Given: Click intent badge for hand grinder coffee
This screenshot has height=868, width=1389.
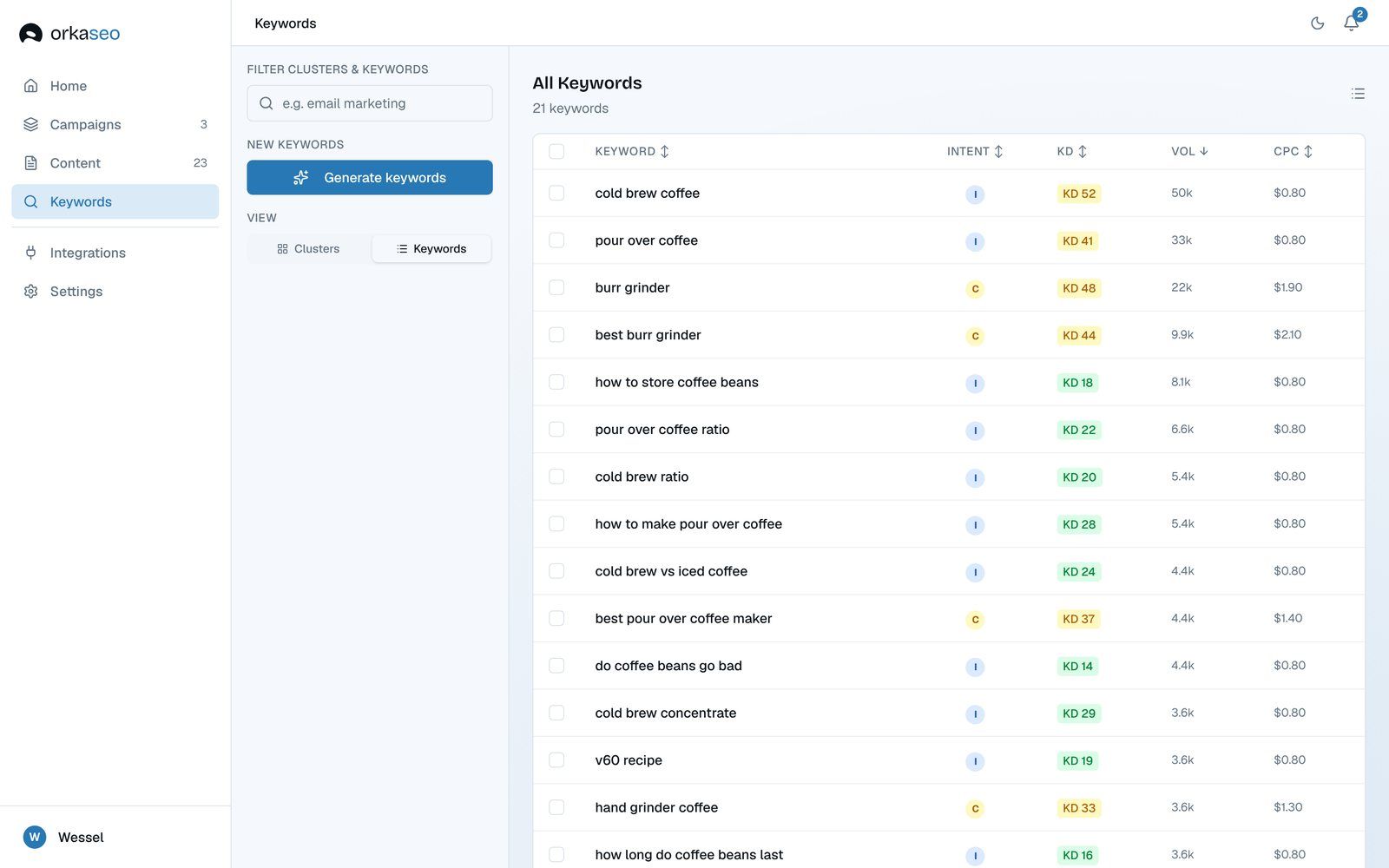Looking at the screenshot, I should click(975, 809).
